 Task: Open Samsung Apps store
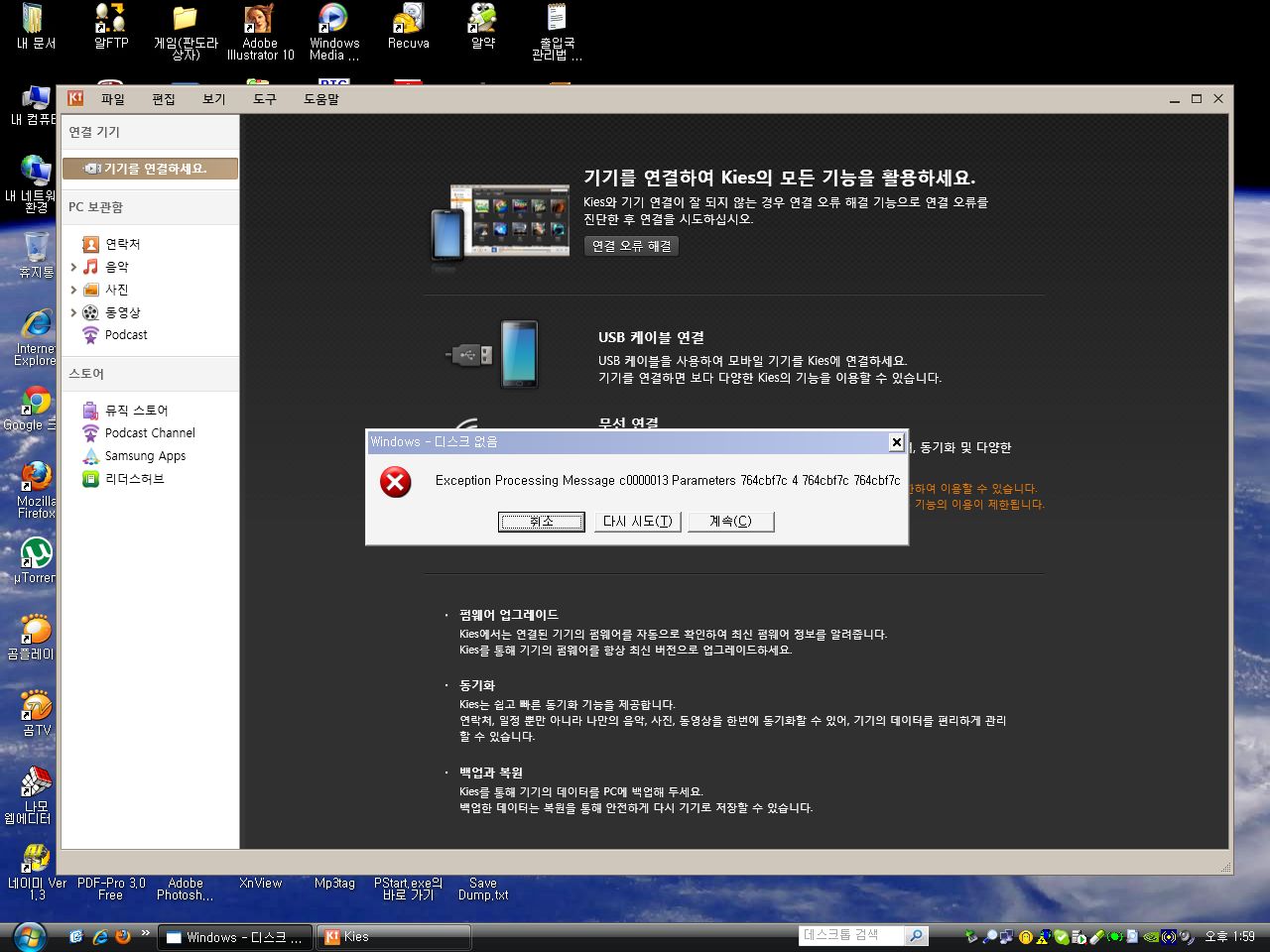pyautogui.click(x=145, y=456)
